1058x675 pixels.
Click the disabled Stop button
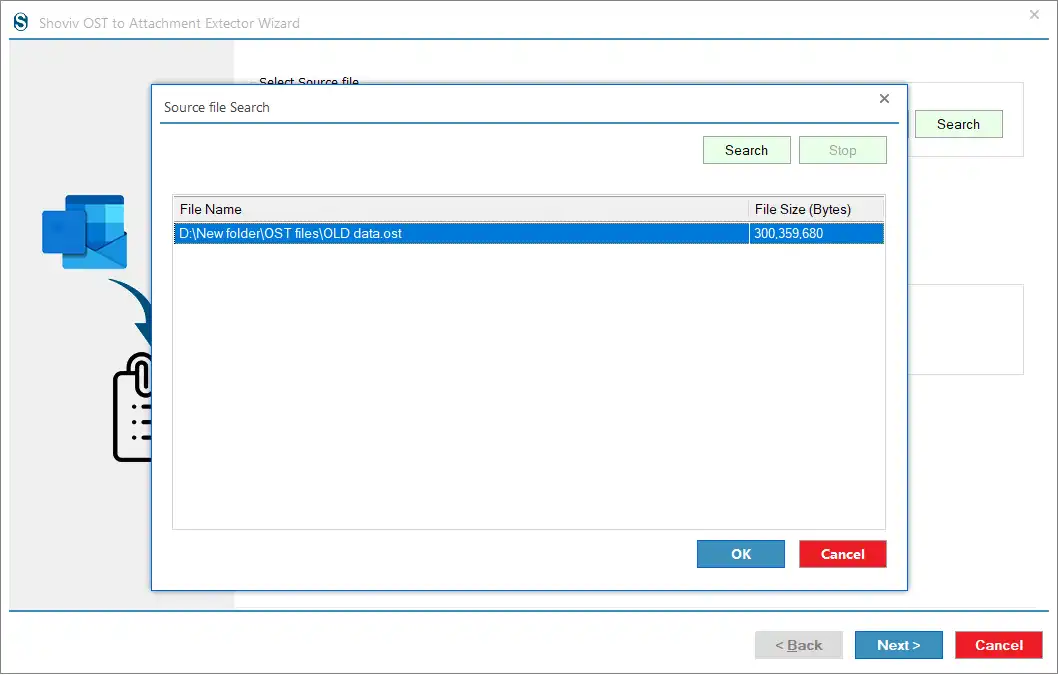843,150
